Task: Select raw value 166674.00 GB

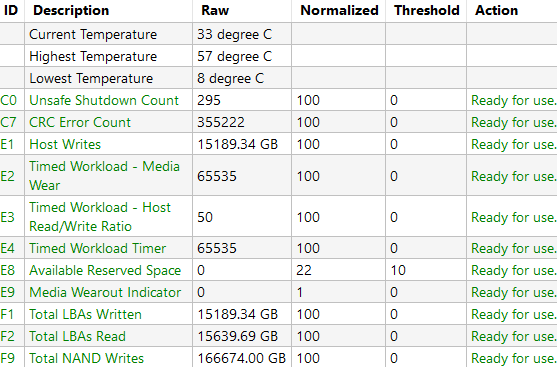Action: (242, 358)
